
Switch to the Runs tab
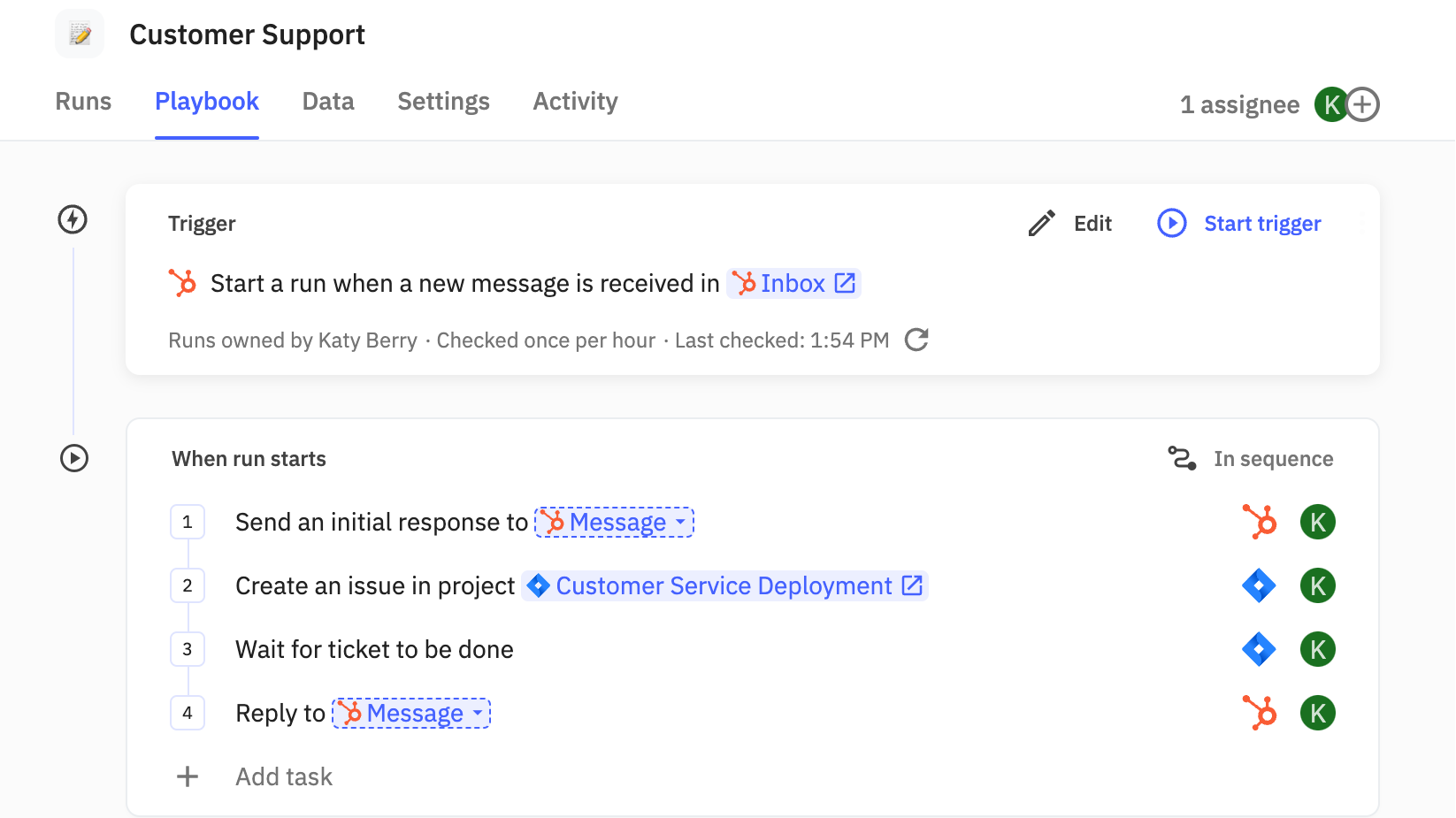(x=83, y=102)
